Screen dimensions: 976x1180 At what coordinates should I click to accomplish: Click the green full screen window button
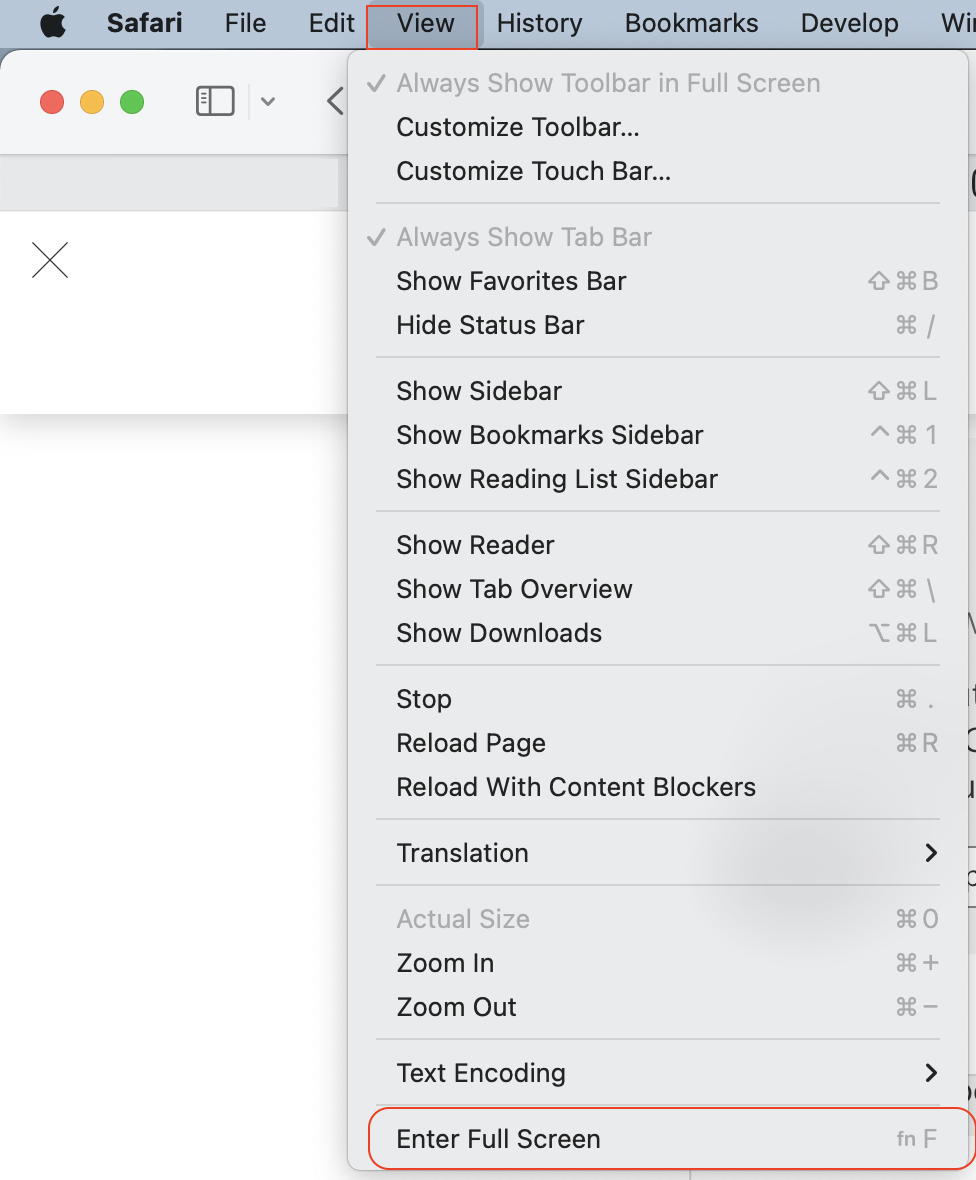tap(132, 102)
